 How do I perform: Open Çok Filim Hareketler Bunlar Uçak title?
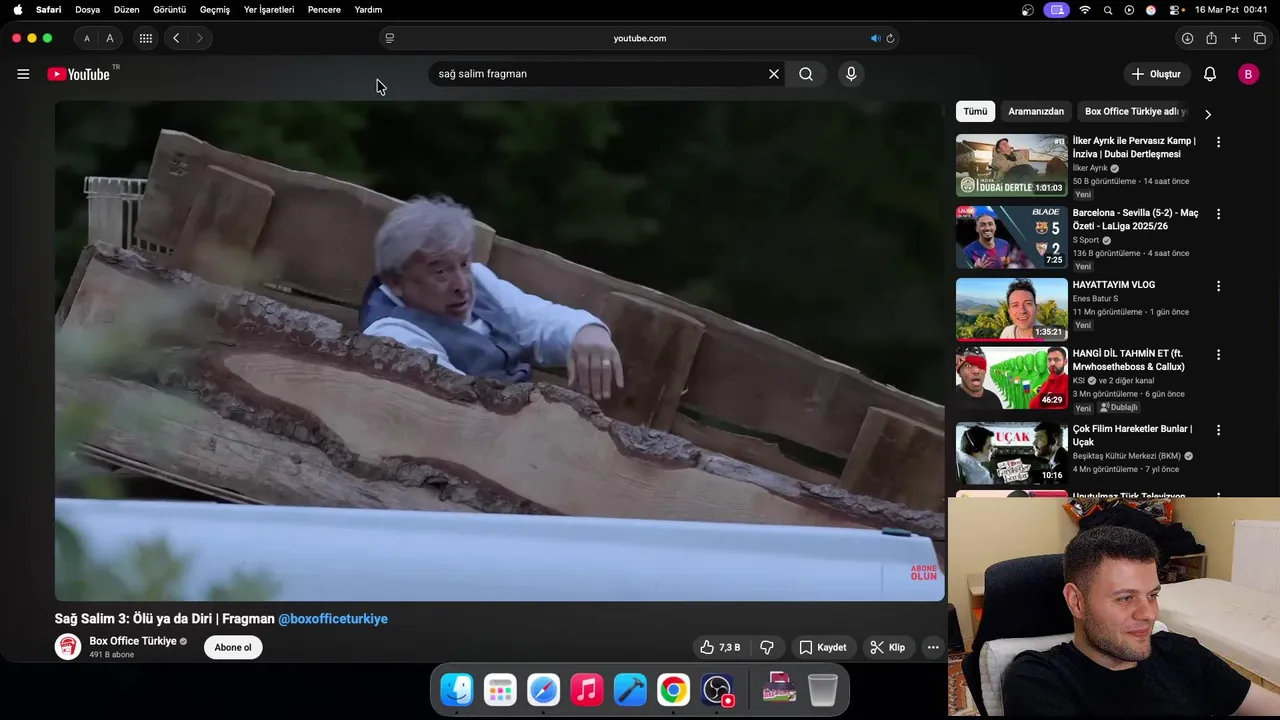point(1132,435)
